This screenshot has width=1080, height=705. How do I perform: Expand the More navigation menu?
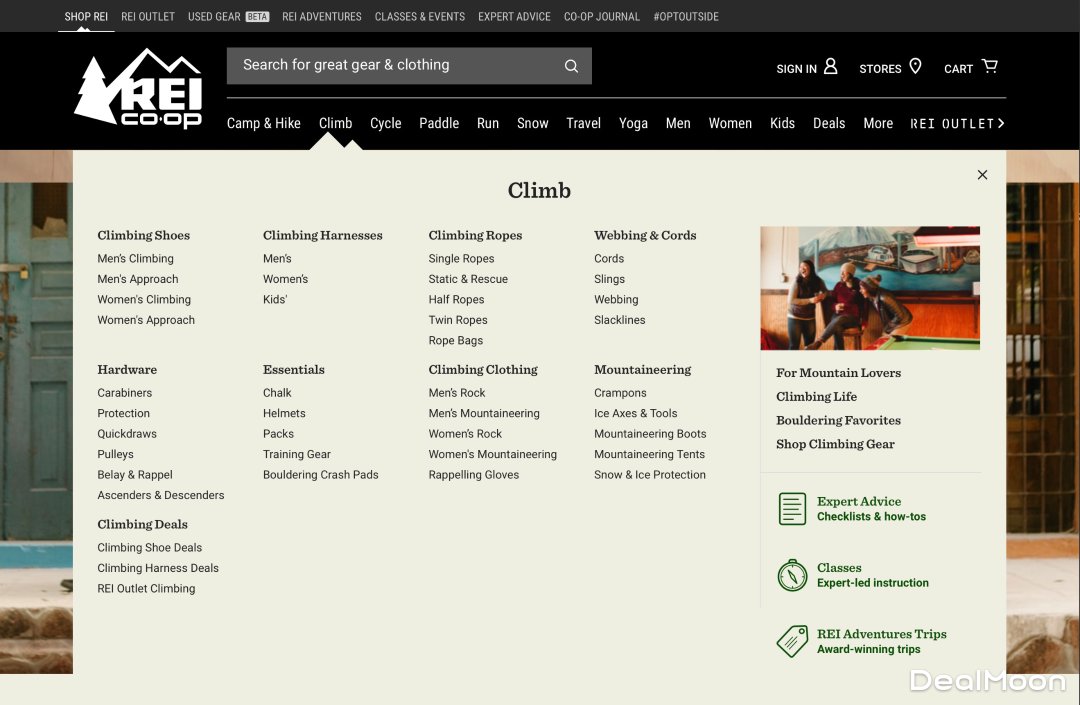878,123
